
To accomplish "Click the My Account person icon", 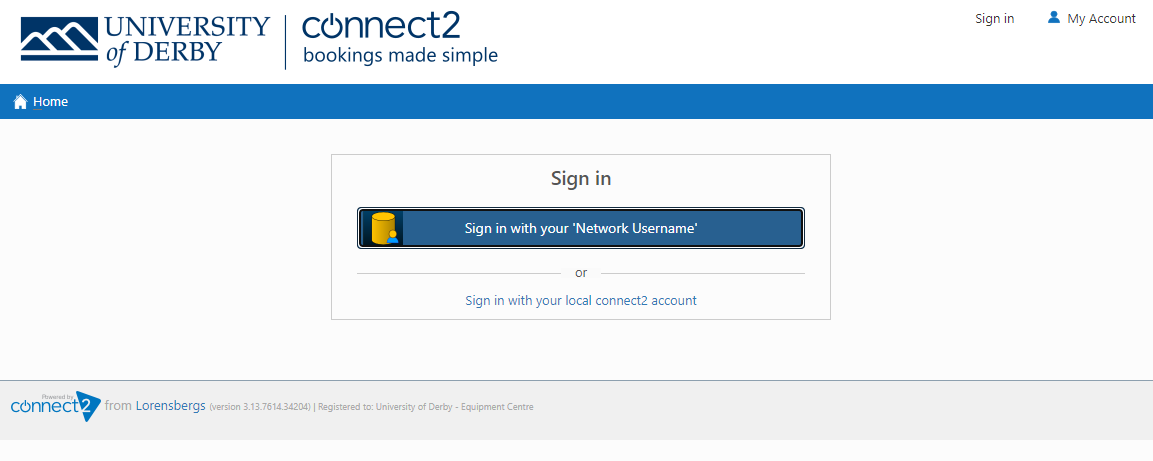I will (x=1054, y=17).
